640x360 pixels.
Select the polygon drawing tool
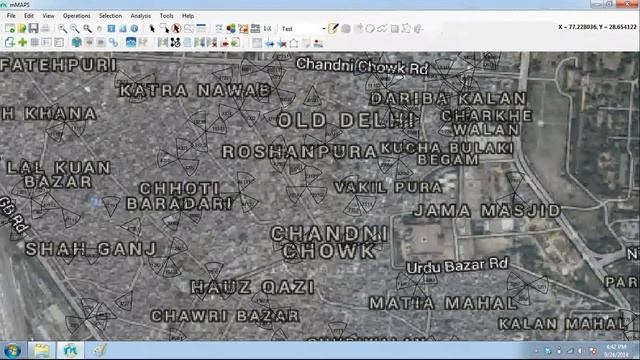(406, 29)
